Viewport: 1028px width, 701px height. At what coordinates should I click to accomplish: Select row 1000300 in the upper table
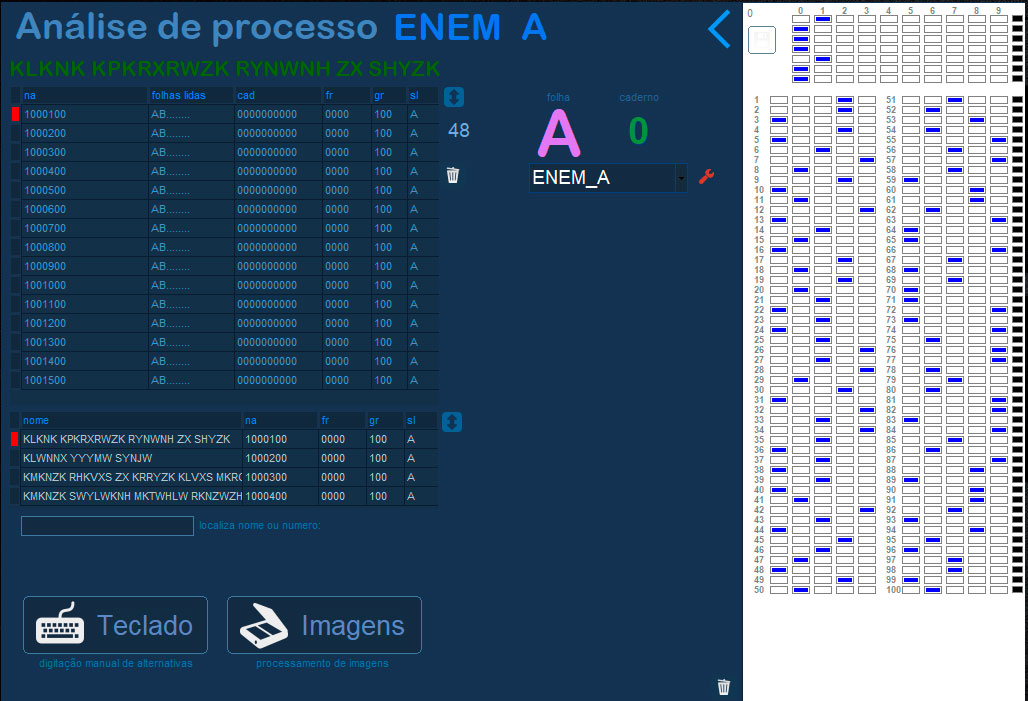point(225,152)
